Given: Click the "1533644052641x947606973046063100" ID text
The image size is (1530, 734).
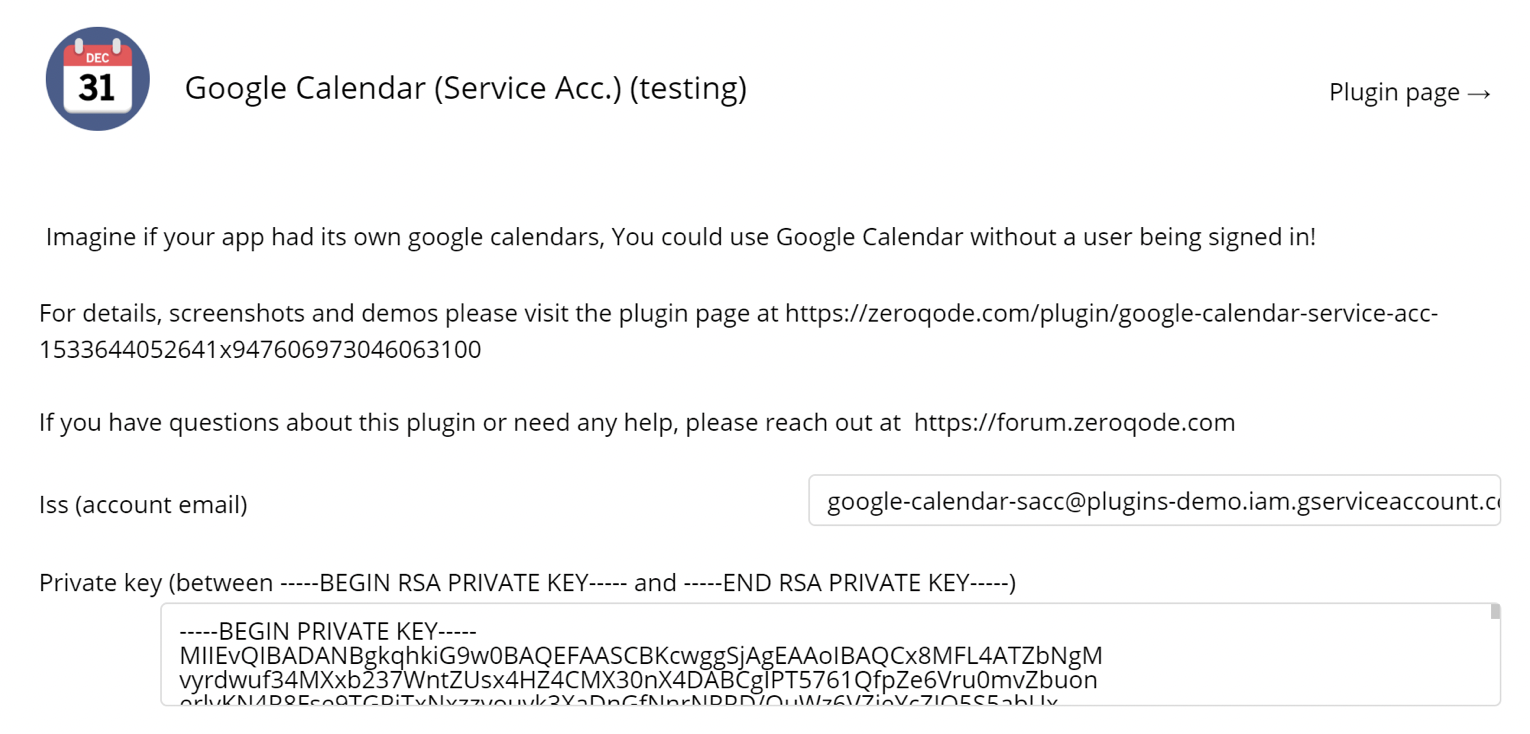Looking at the screenshot, I should (x=260, y=350).
